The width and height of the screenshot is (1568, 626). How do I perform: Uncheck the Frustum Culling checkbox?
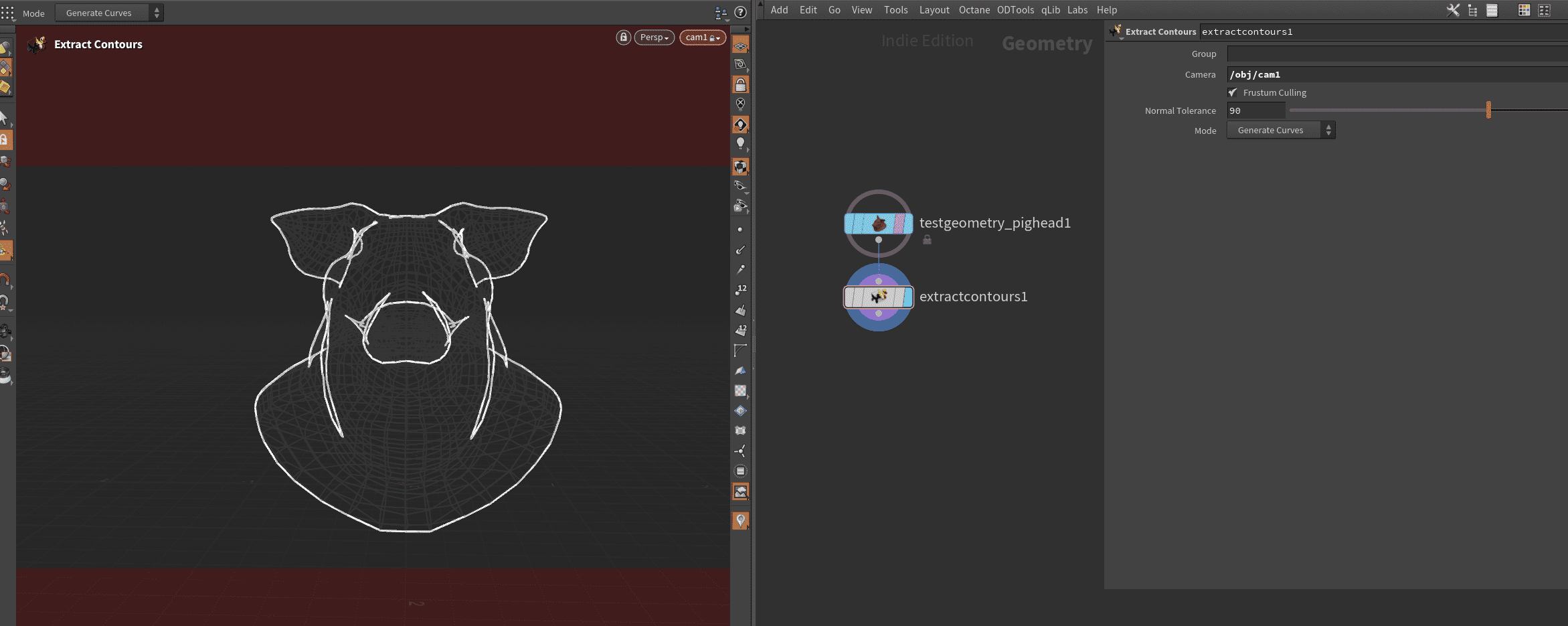1233,92
